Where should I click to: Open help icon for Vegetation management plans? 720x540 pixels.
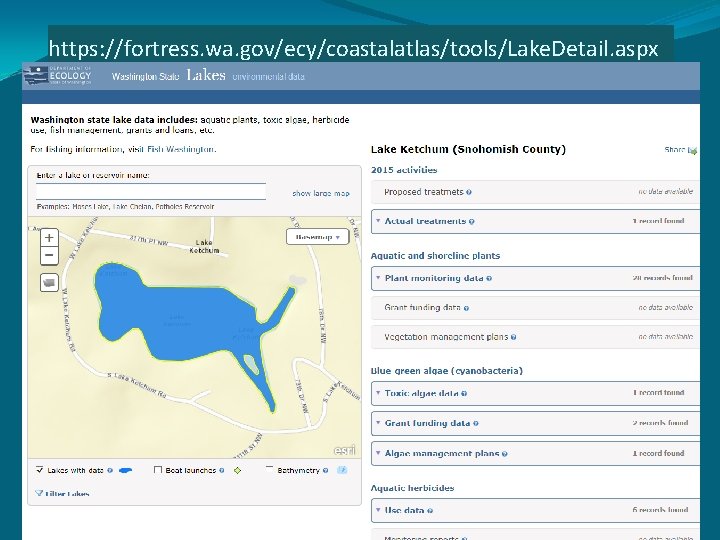coord(513,337)
